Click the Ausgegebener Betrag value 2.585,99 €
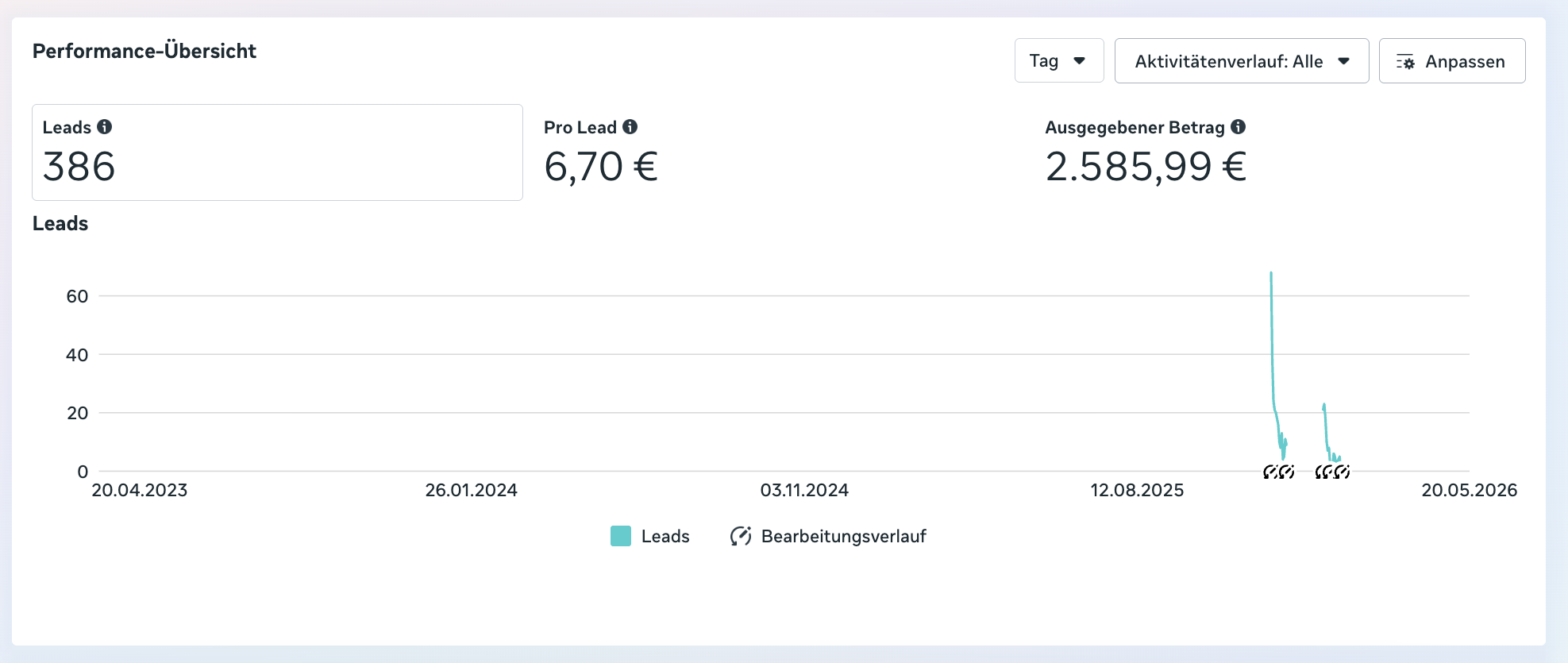This screenshot has width=1568, height=663. click(x=1146, y=167)
